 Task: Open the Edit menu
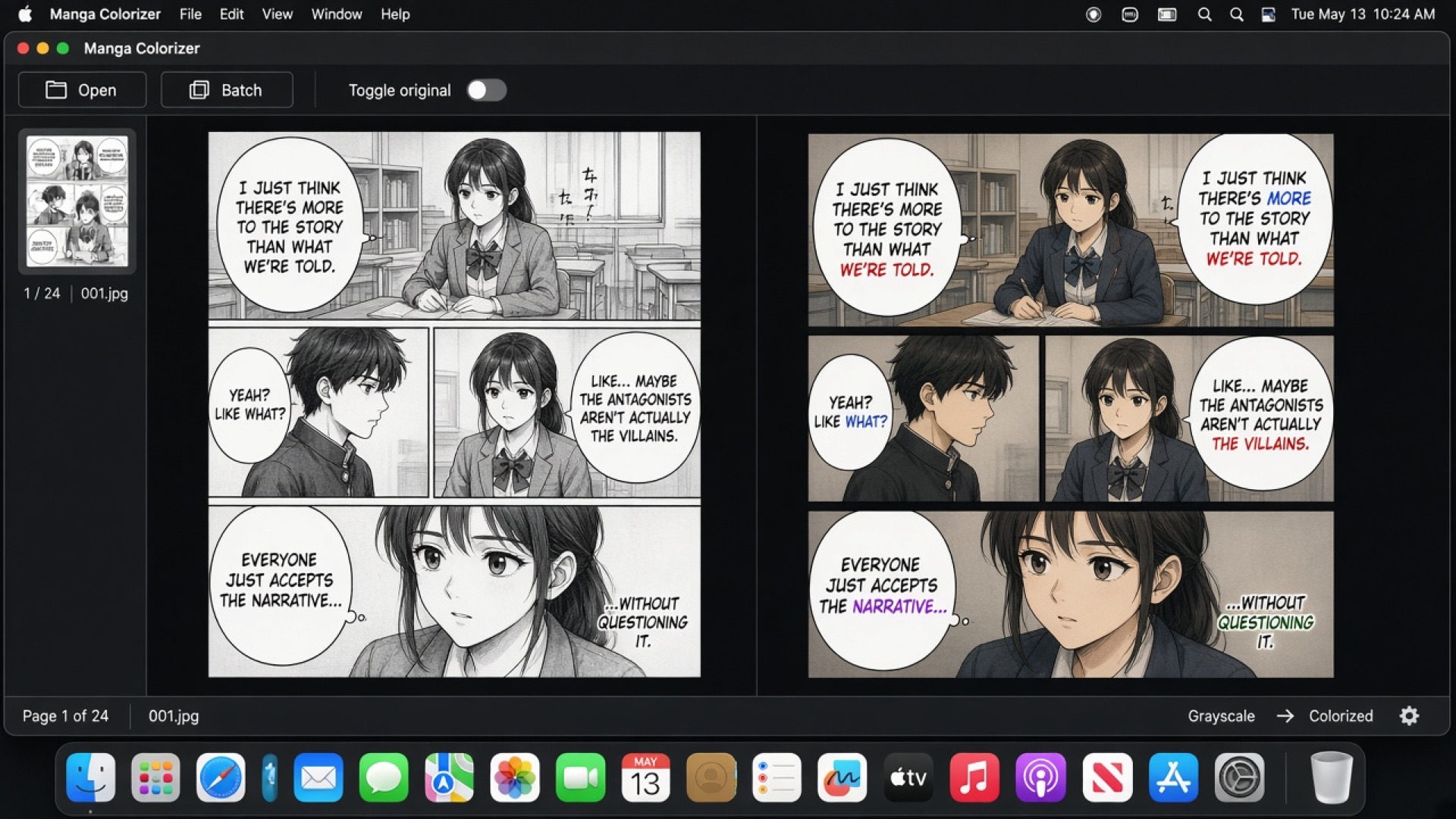point(231,14)
